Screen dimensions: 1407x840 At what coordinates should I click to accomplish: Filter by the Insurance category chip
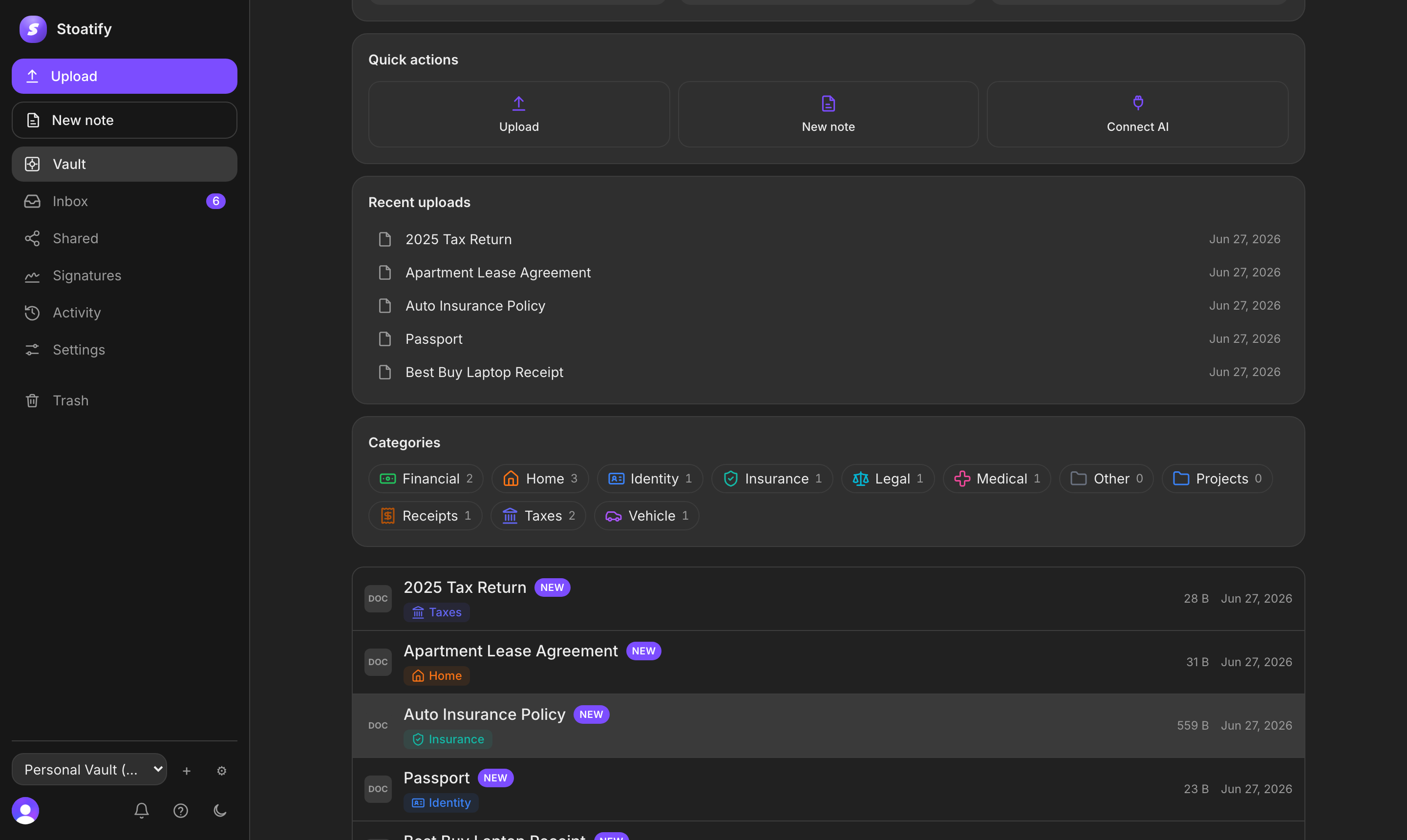(772, 479)
